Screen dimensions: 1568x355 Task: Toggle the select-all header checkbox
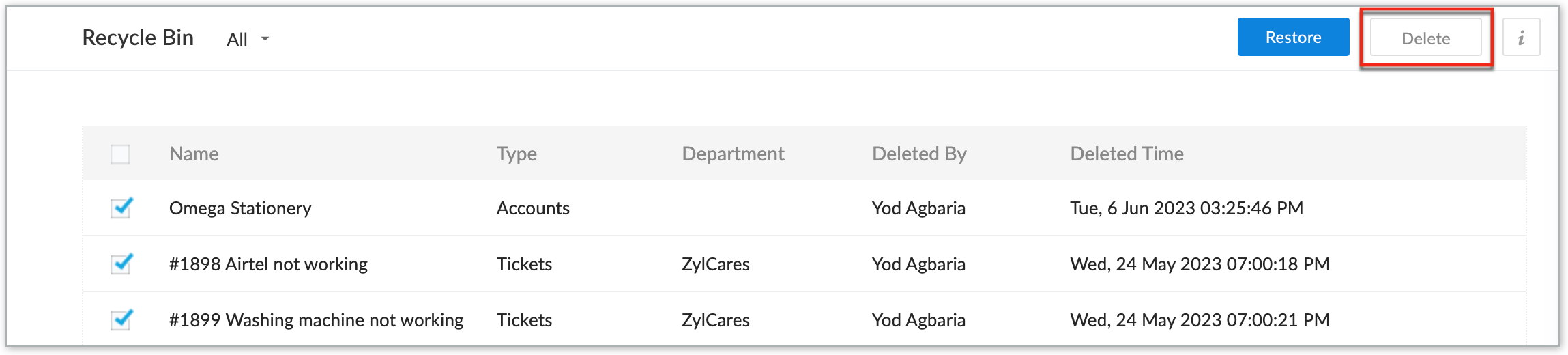pos(120,154)
